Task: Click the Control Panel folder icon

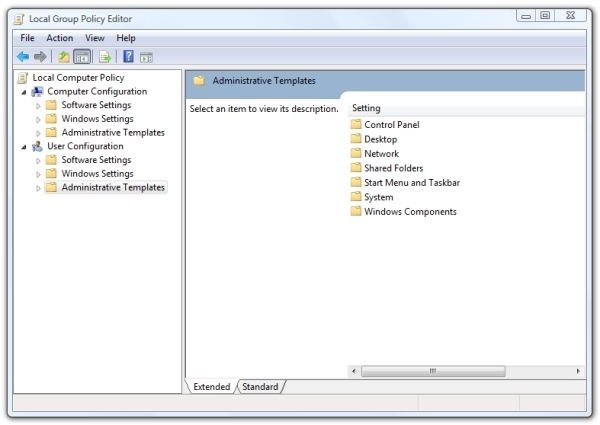Action: 356,124
